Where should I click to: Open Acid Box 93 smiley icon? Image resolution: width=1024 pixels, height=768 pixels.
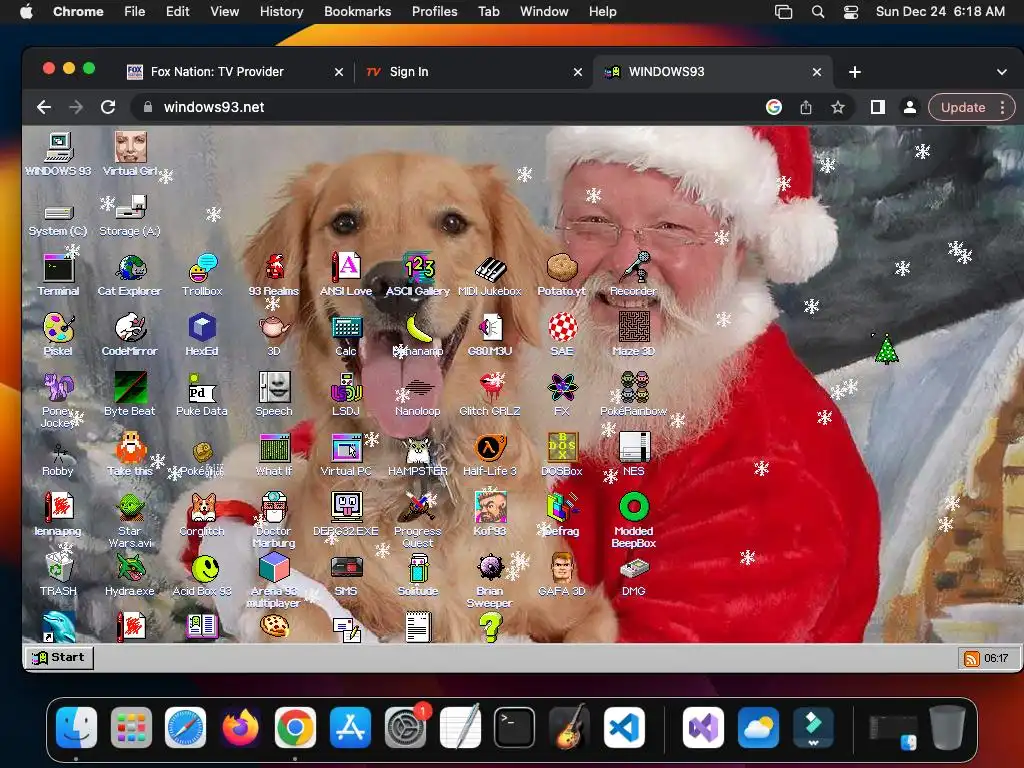tap(202, 575)
